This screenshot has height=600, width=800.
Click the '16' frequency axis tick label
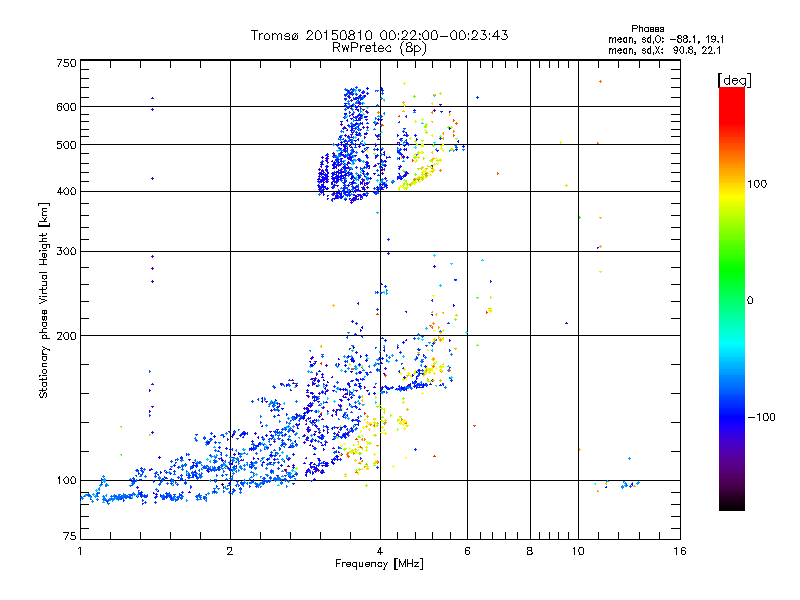click(680, 551)
